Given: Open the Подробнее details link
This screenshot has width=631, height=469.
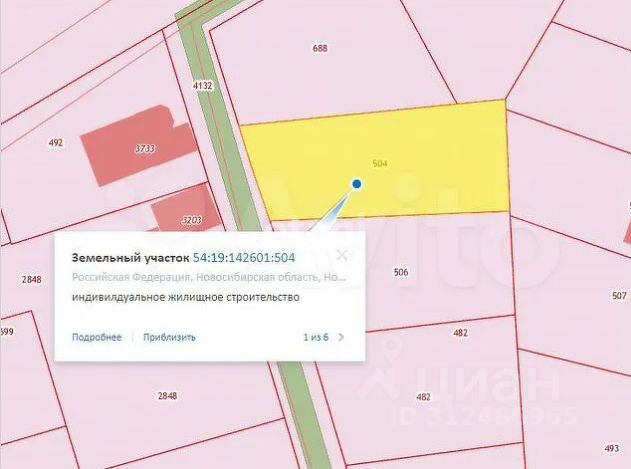Looking at the screenshot, I should tap(97, 337).
